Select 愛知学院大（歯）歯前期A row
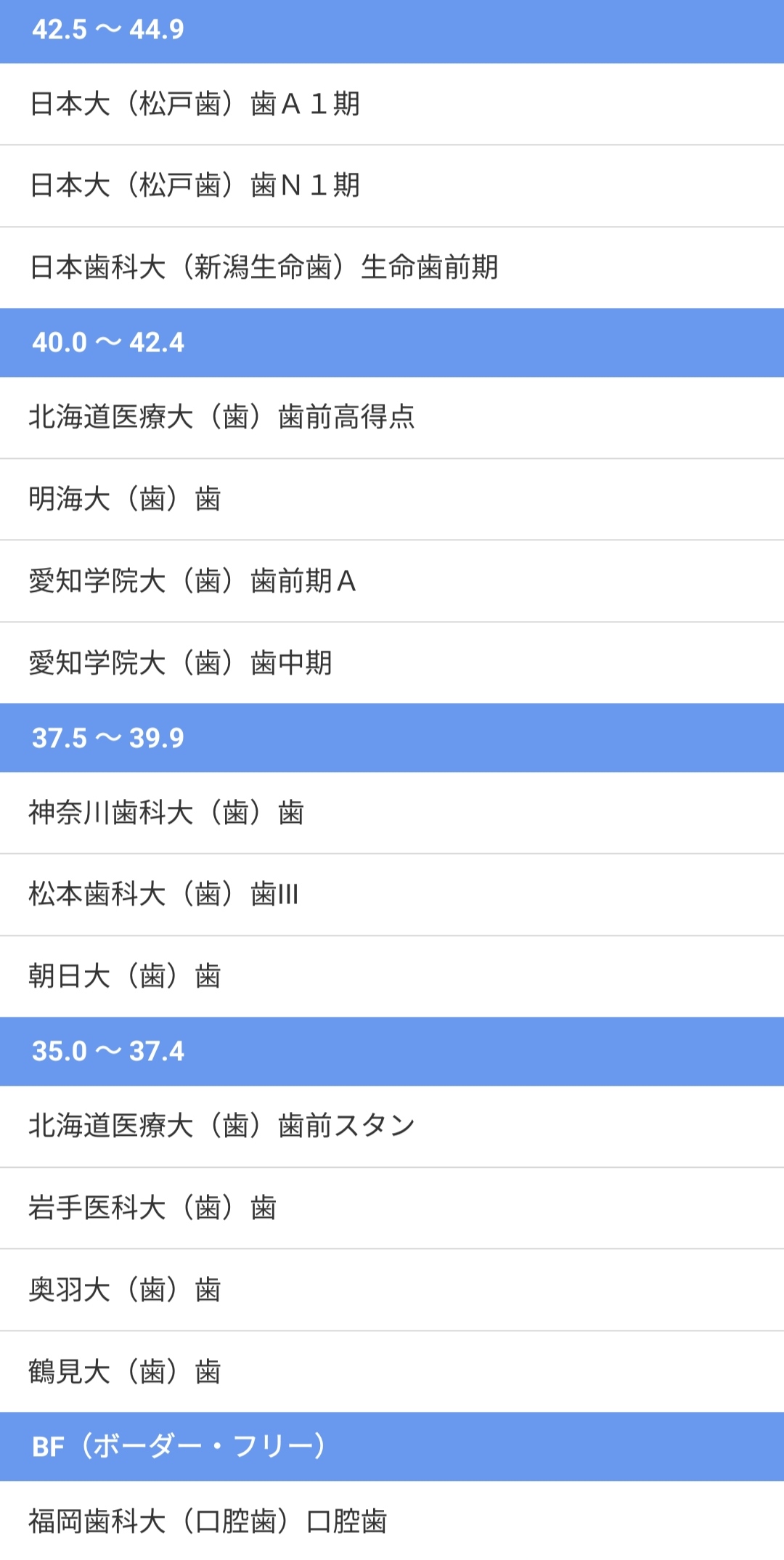This screenshot has height=1560, width=784. pyautogui.click(x=192, y=581)
